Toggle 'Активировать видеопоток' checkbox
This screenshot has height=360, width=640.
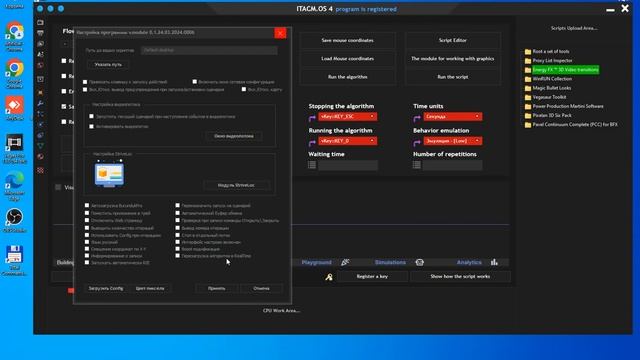point(91,127)
